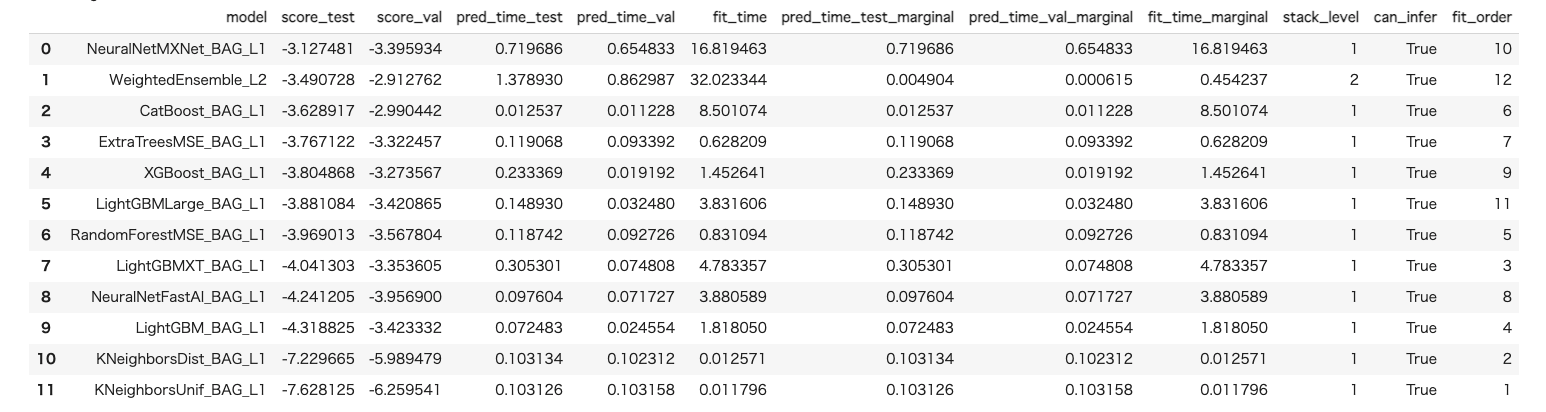Click the pred_time_test column header
Screen dimensions: 1546x412
click(509, 17)
